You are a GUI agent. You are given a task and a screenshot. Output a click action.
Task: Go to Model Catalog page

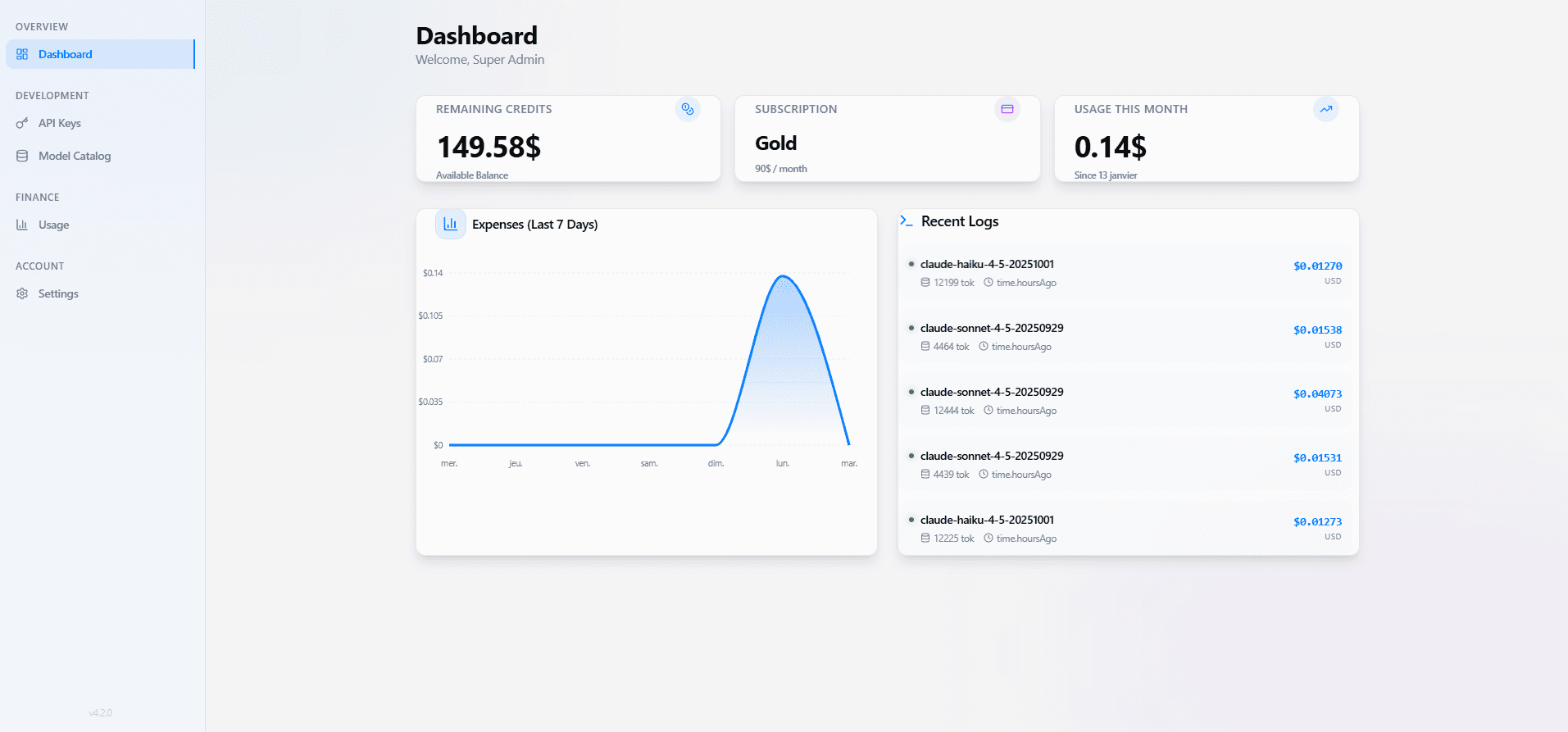pos(100,156)
